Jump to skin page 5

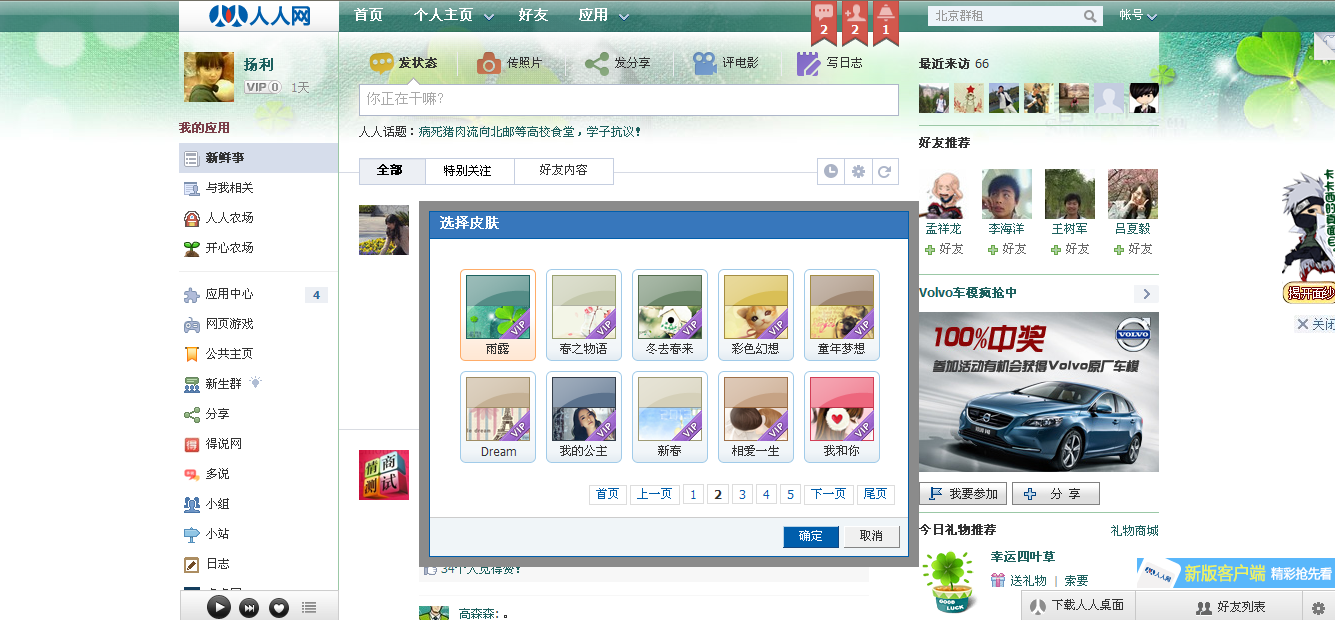click(x=790, y=494)
